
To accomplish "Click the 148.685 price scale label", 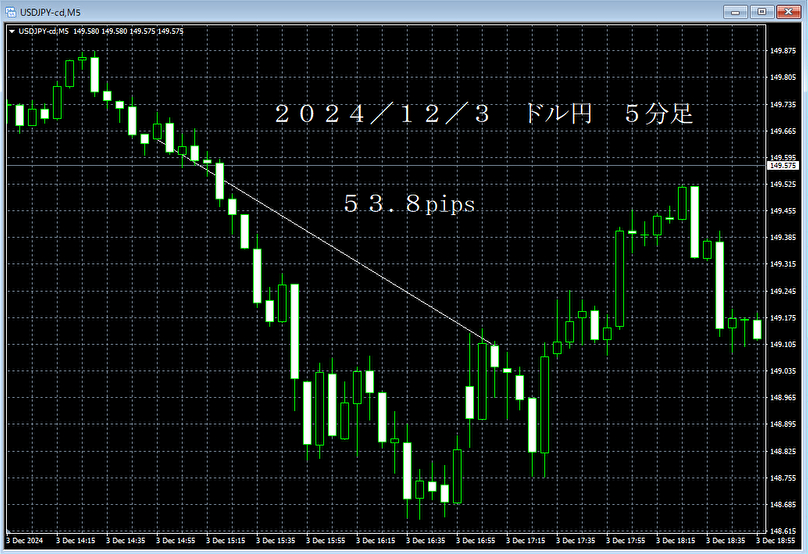I will click(x=783, y=505).
